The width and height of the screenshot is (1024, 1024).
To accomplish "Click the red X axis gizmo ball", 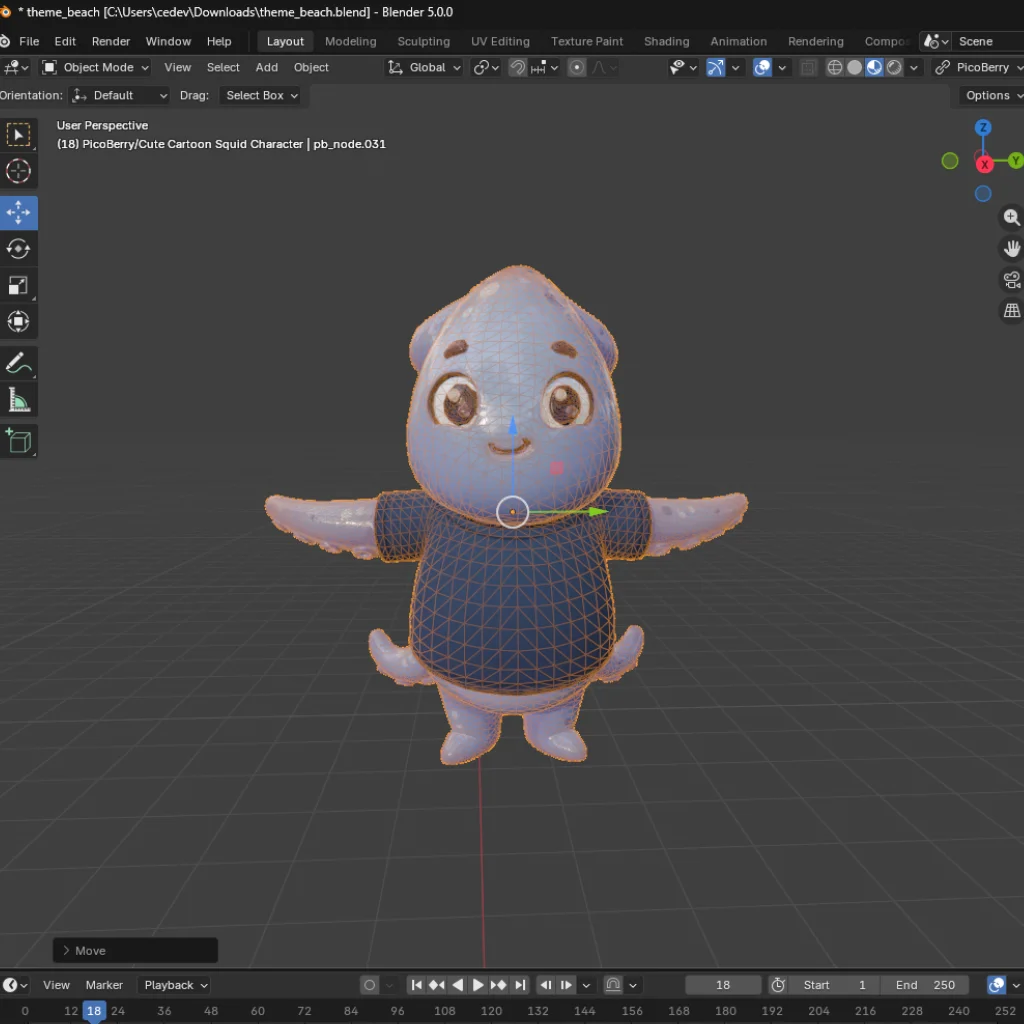I will (x=984, y=164).
